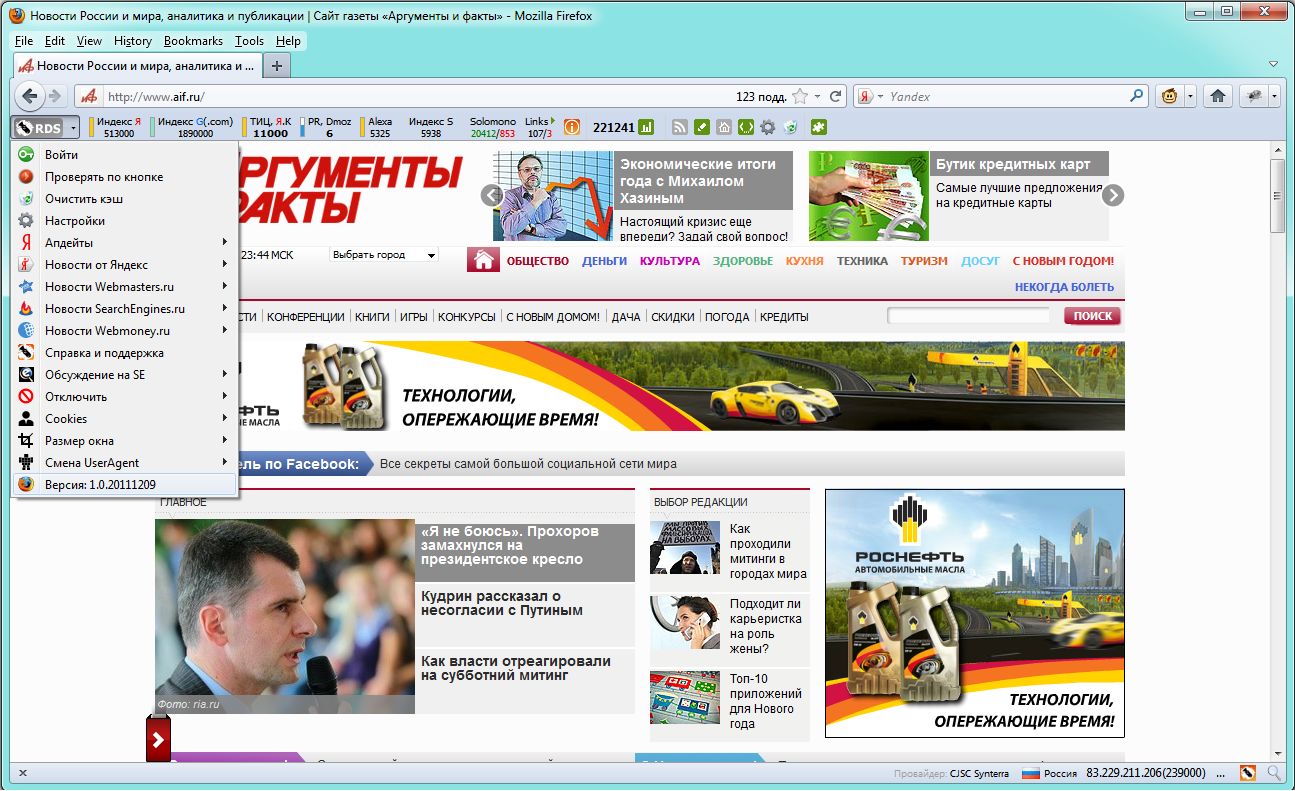Viewport: 1295px width, 791px height.
Task: Click the RDS bar button
Action: tap(40, 128)
